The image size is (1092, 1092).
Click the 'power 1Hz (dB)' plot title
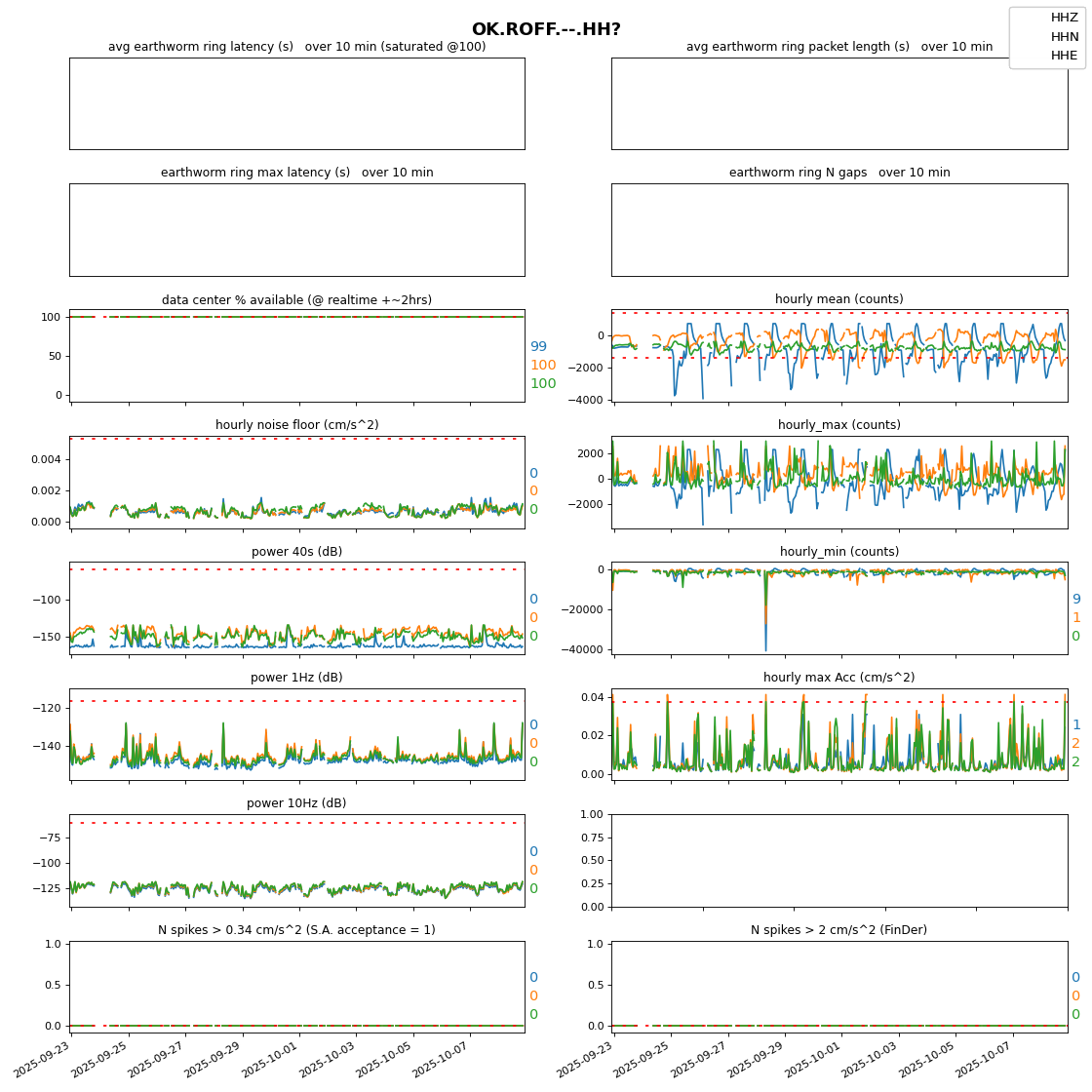[296, 678]
